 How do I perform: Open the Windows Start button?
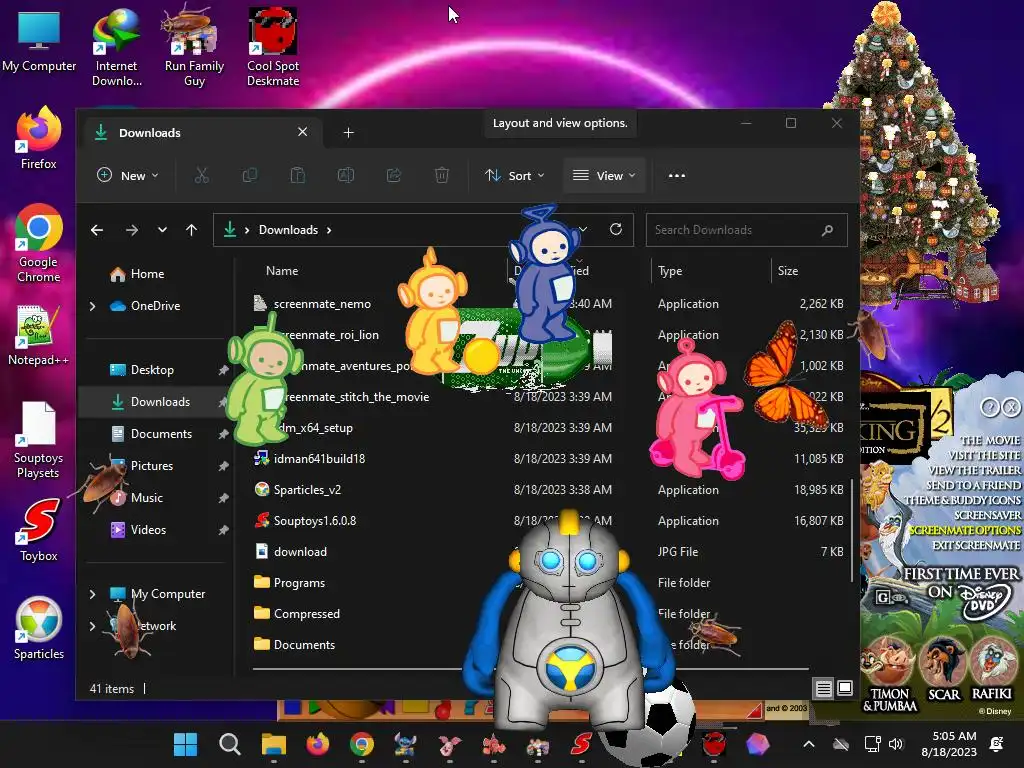[x=185, y=744]
